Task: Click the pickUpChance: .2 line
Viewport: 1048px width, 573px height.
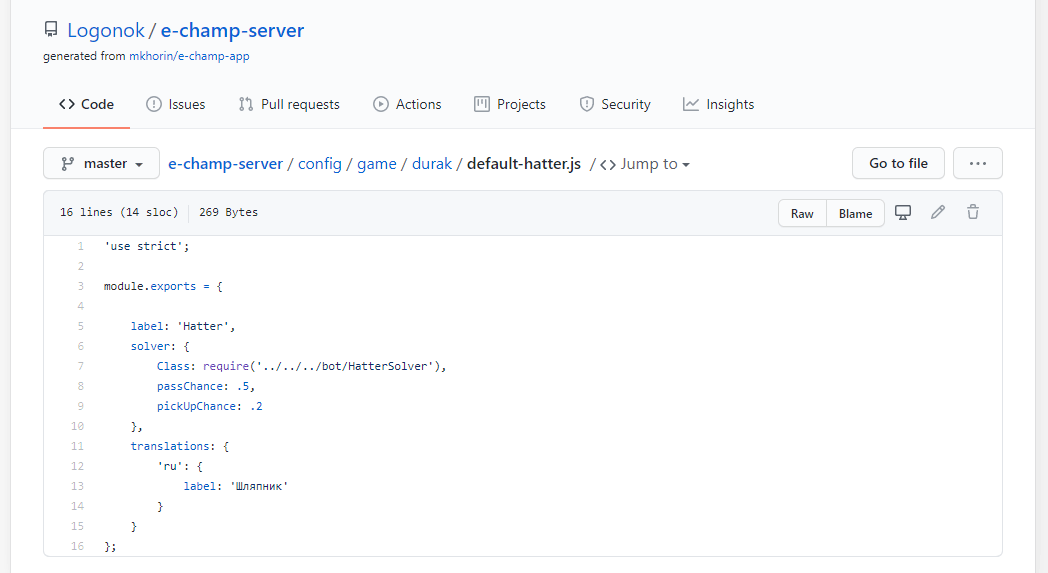Action: [x=209, y=407]
